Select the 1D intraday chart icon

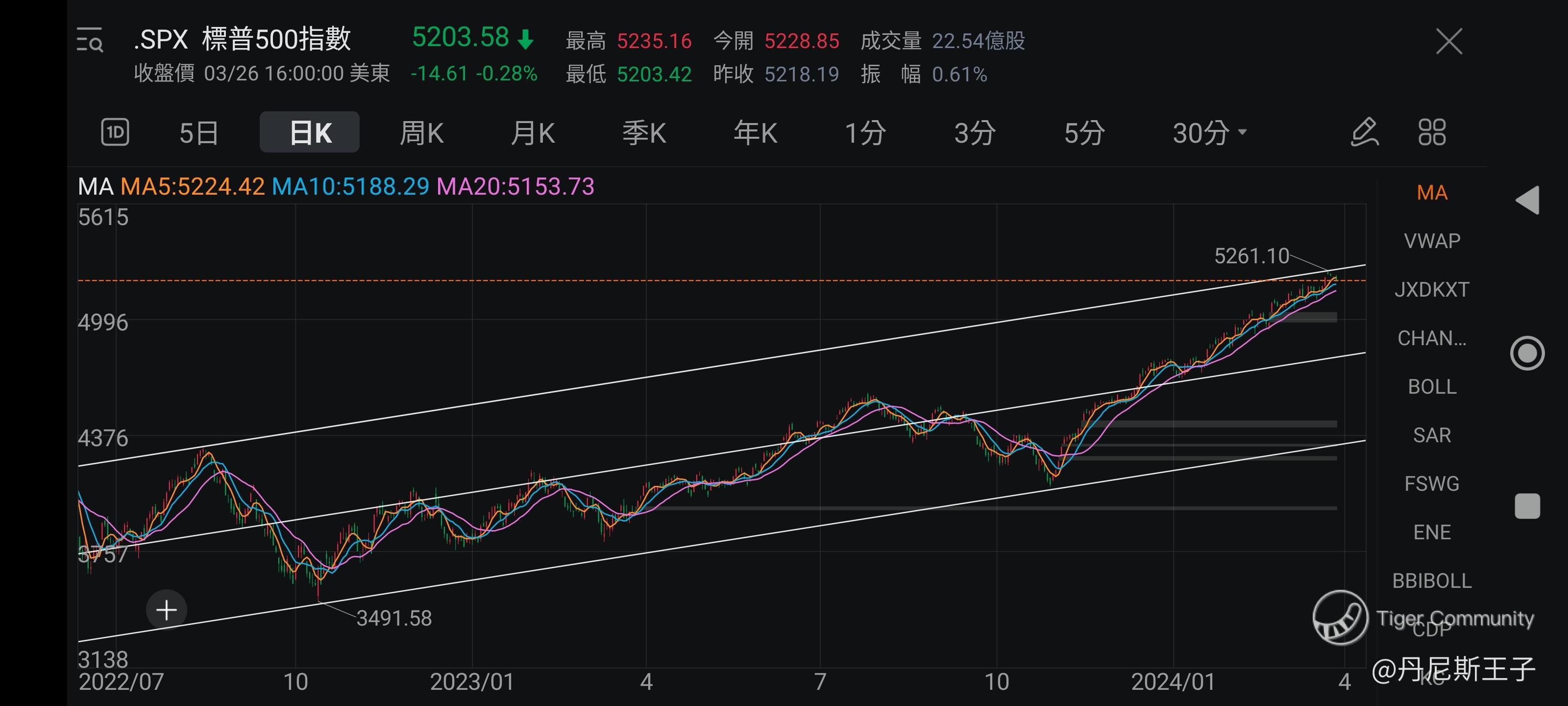(115, 132)
